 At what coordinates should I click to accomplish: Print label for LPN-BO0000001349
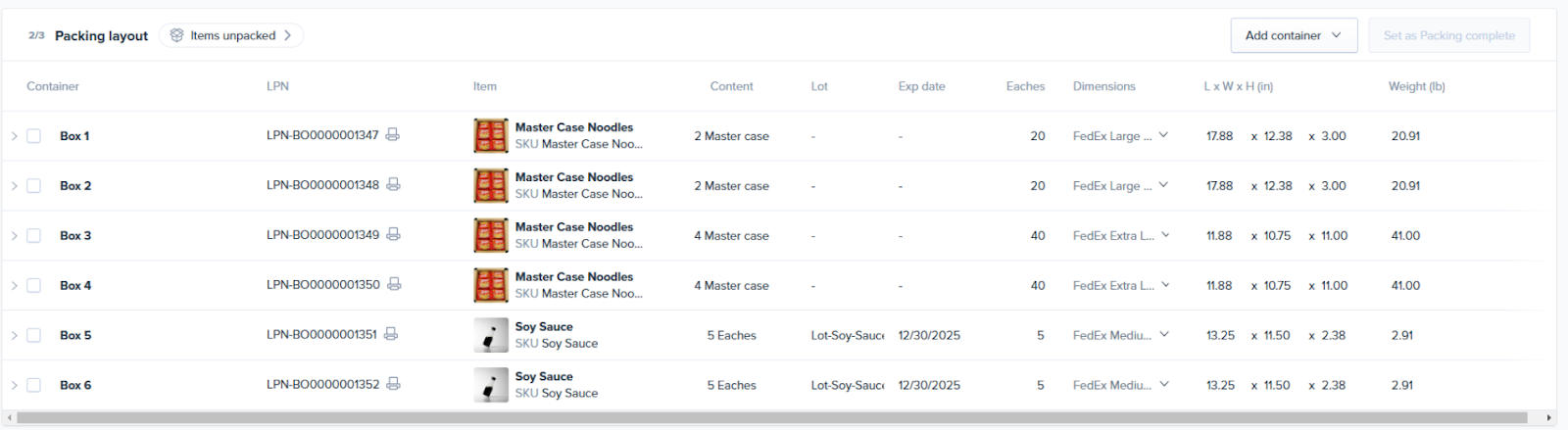pyautogui.click(x=393, y=235)
